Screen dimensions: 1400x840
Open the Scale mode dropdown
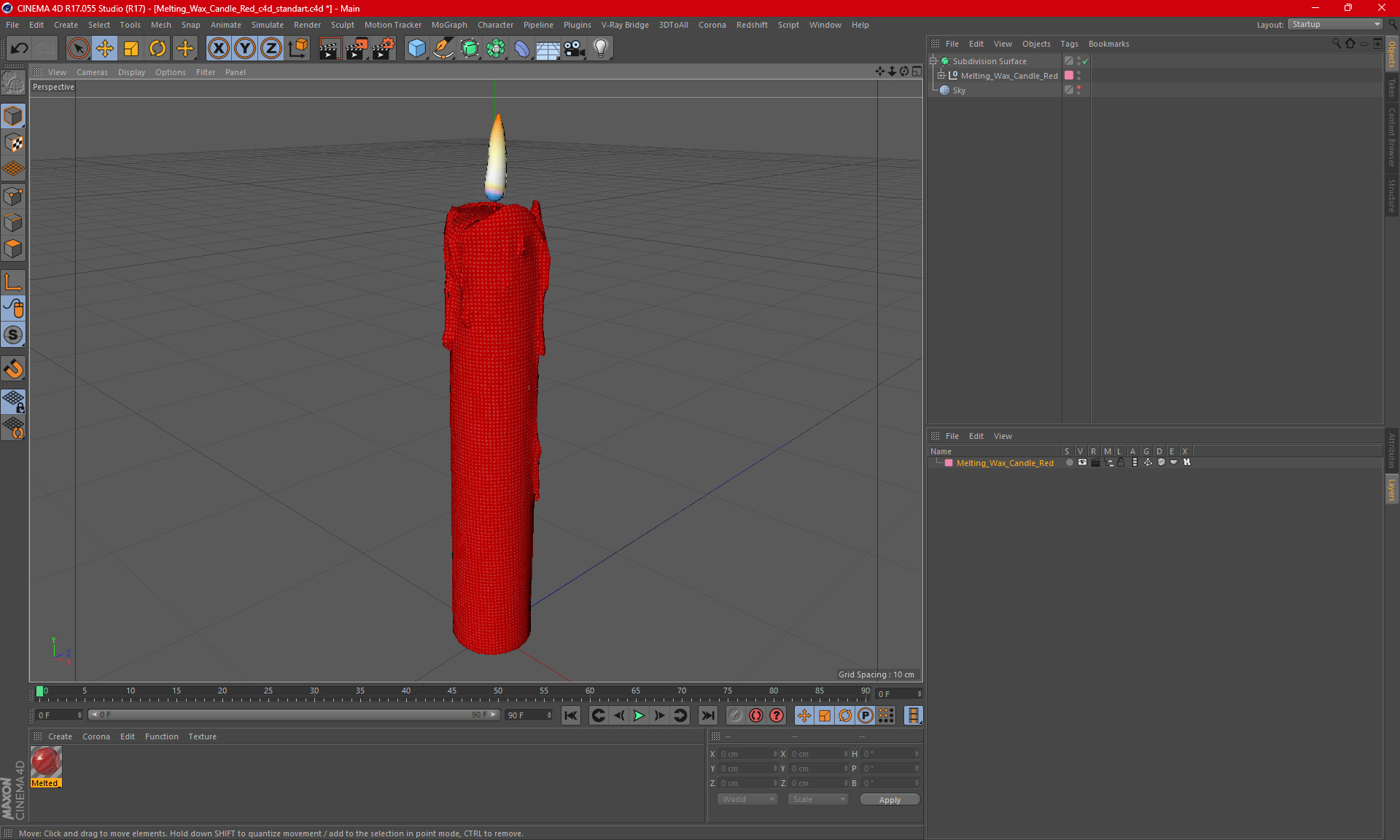coord(818,799)
